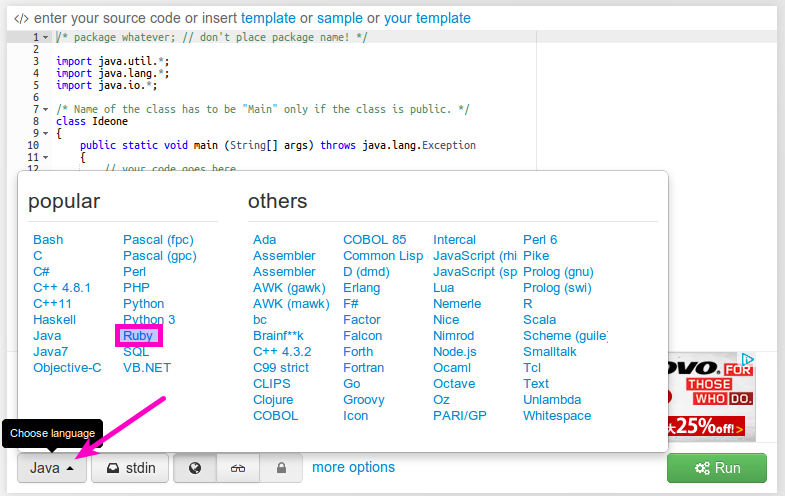Open the advertisement banner on the right
The height and width of the screenshot is (496, 785).
tap(712, 395)
